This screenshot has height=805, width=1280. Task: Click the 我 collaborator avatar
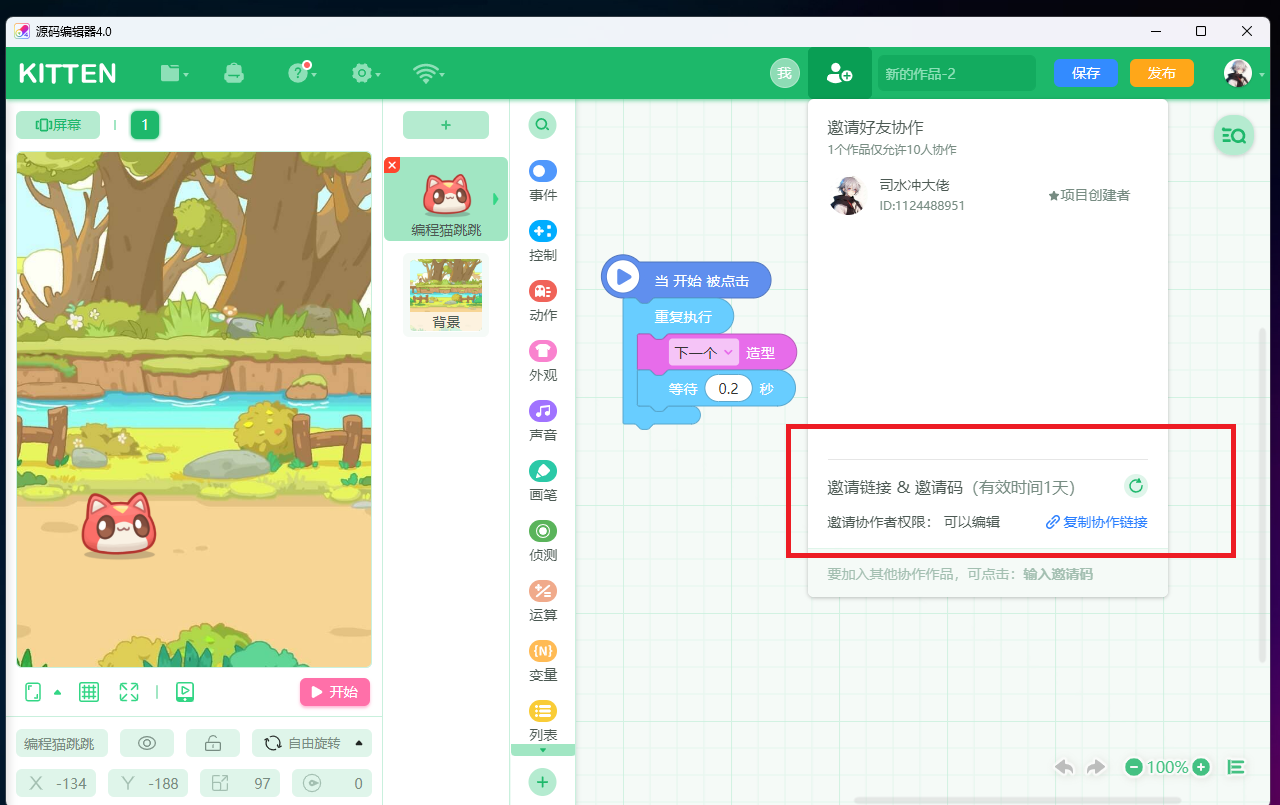[x=785, y=73]
